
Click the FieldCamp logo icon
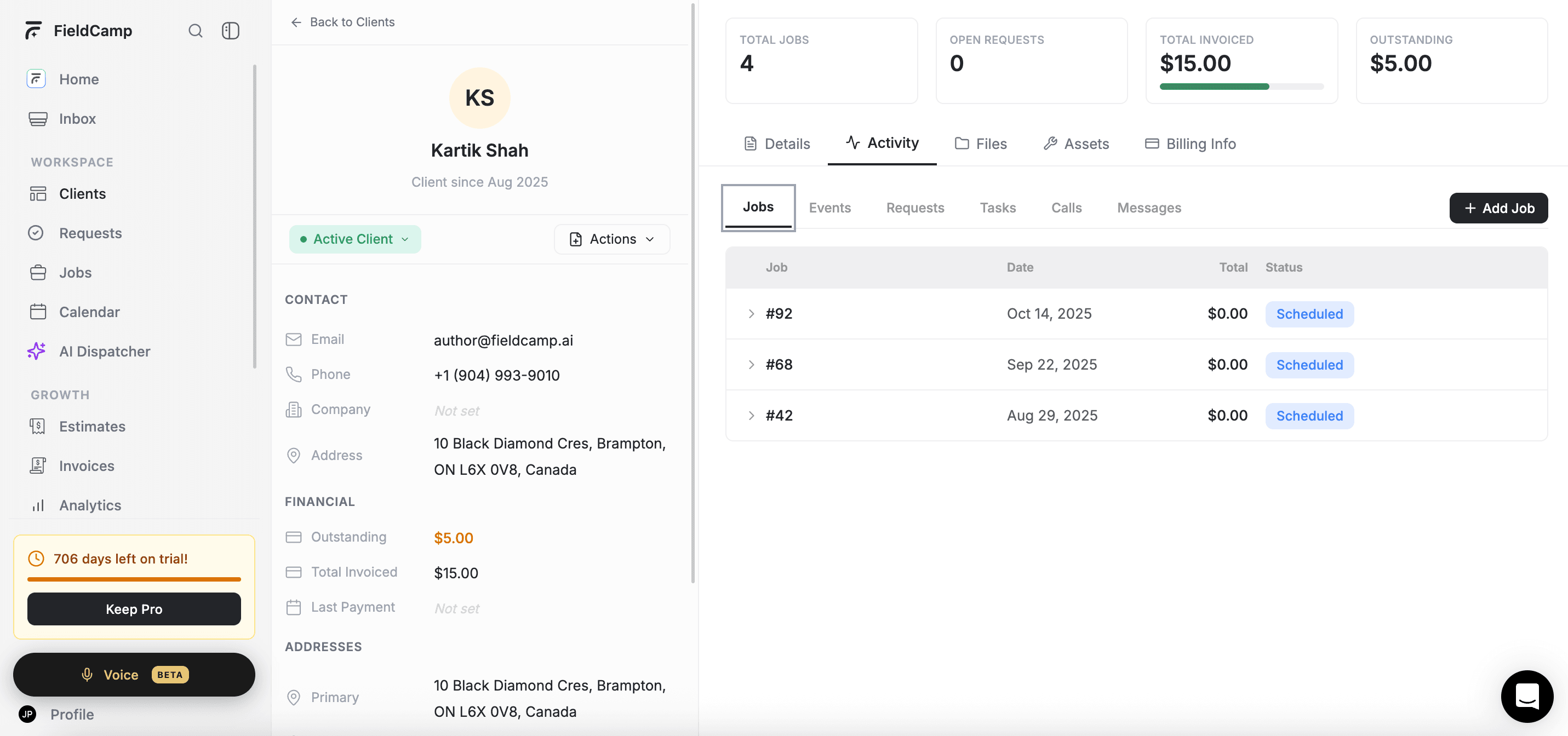[33, 30]
